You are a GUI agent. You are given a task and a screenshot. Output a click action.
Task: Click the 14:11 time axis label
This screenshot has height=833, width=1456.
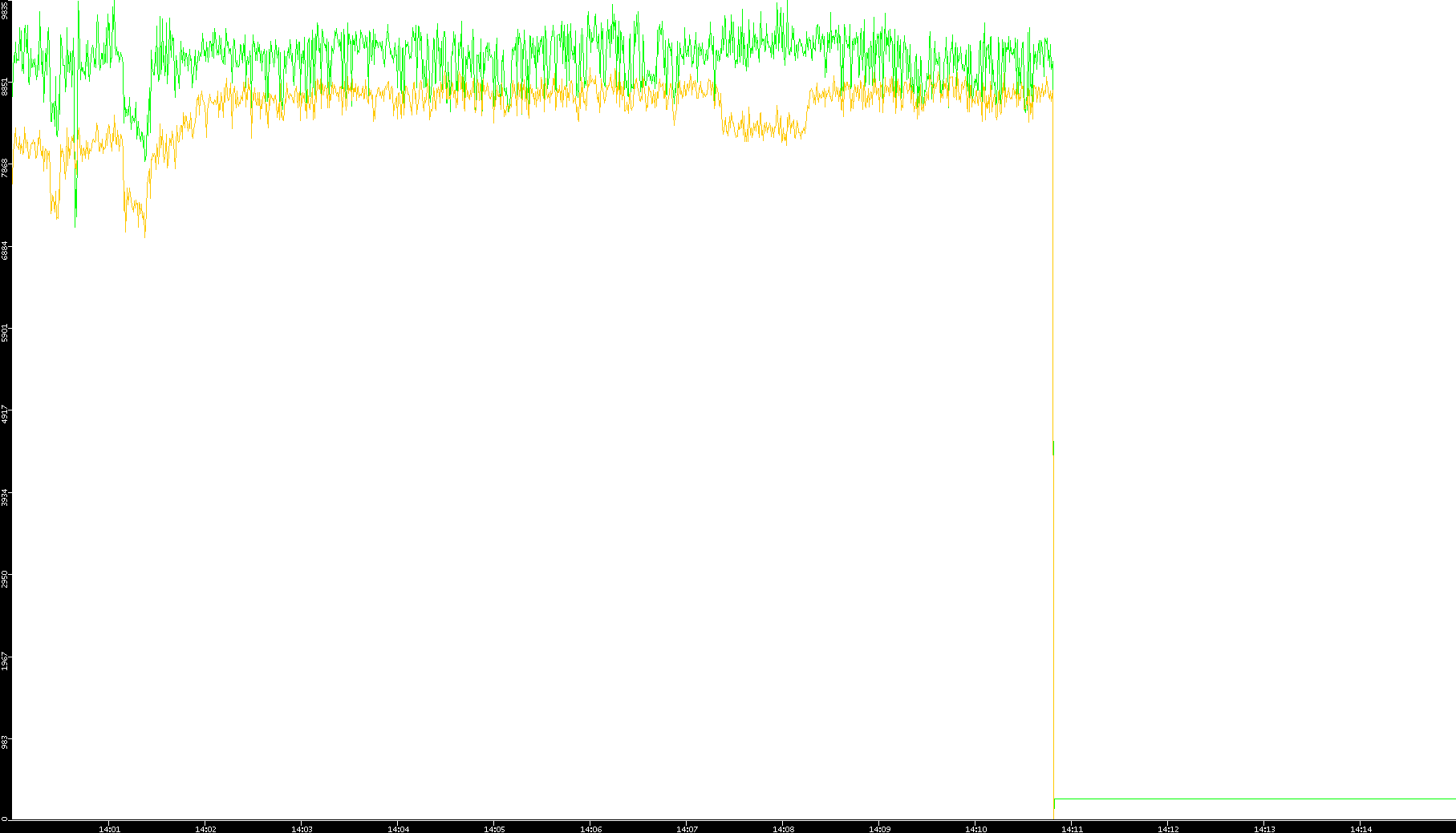tap(1072, 829)
